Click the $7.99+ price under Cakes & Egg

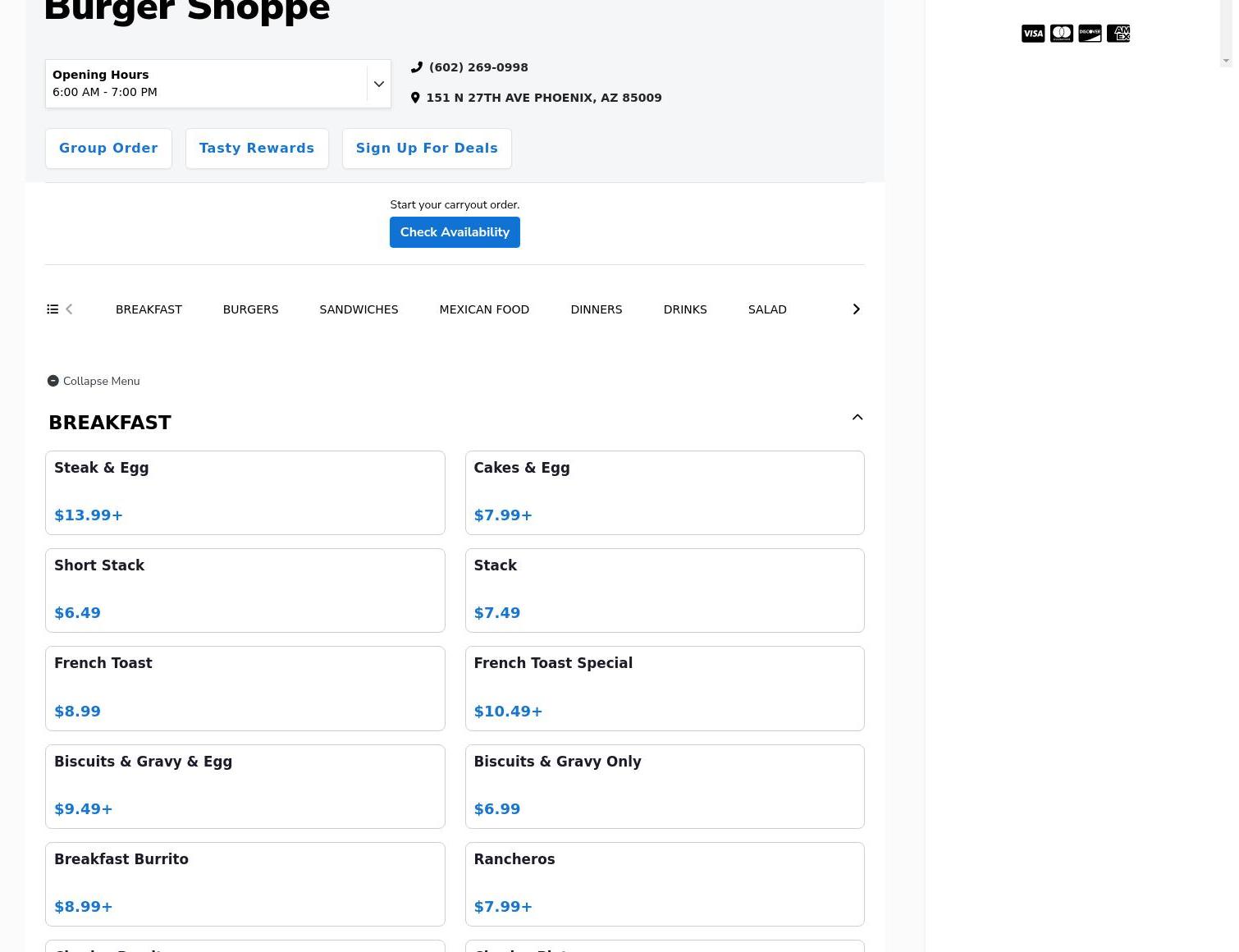(503, 515)
